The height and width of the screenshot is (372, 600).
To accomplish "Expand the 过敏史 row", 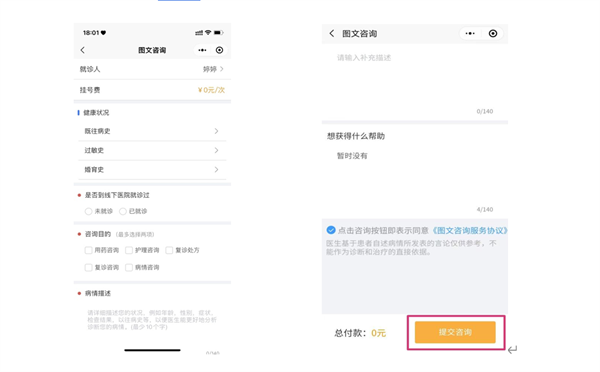I will click(152, 150).
